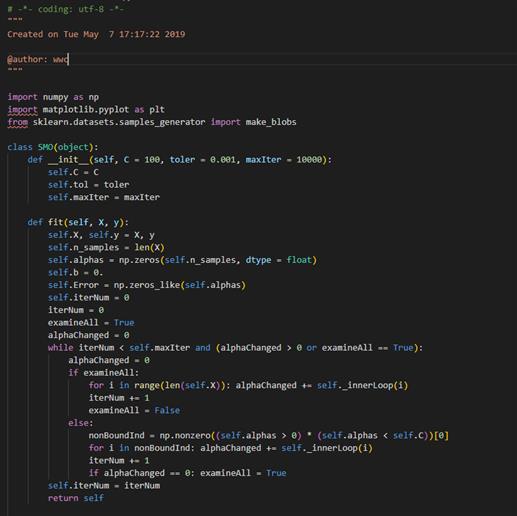
Task: Click the '__init__' method name
Action: [x=68, y=160]
